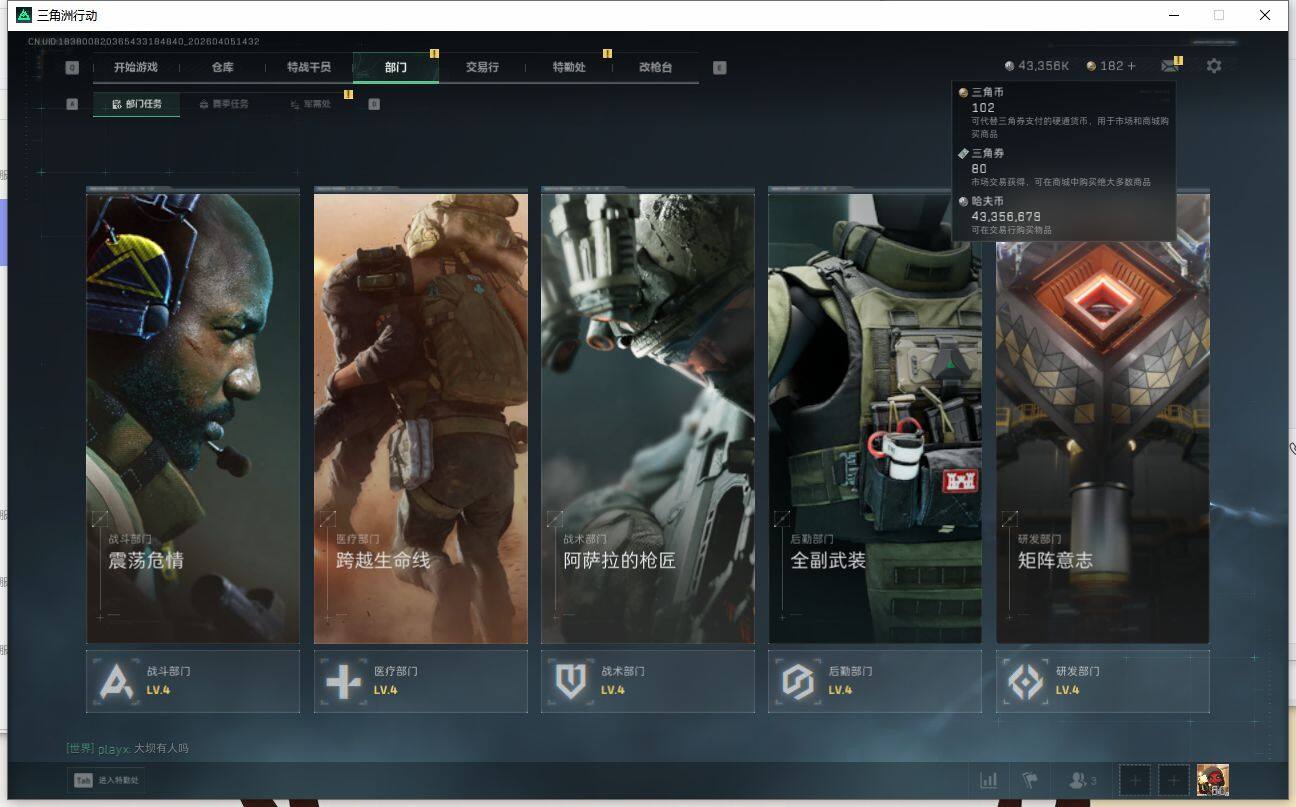Image resolution: width=1296 pixels, height=807 pixels.
Task: Open the 军需处 sub-tab
Action: (310, 104)
